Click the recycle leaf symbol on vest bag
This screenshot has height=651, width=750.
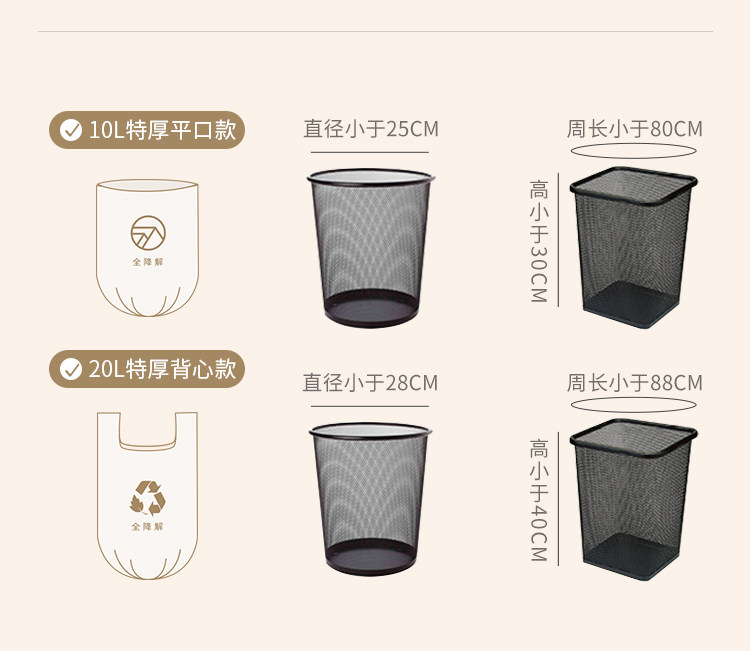(148, 498)
